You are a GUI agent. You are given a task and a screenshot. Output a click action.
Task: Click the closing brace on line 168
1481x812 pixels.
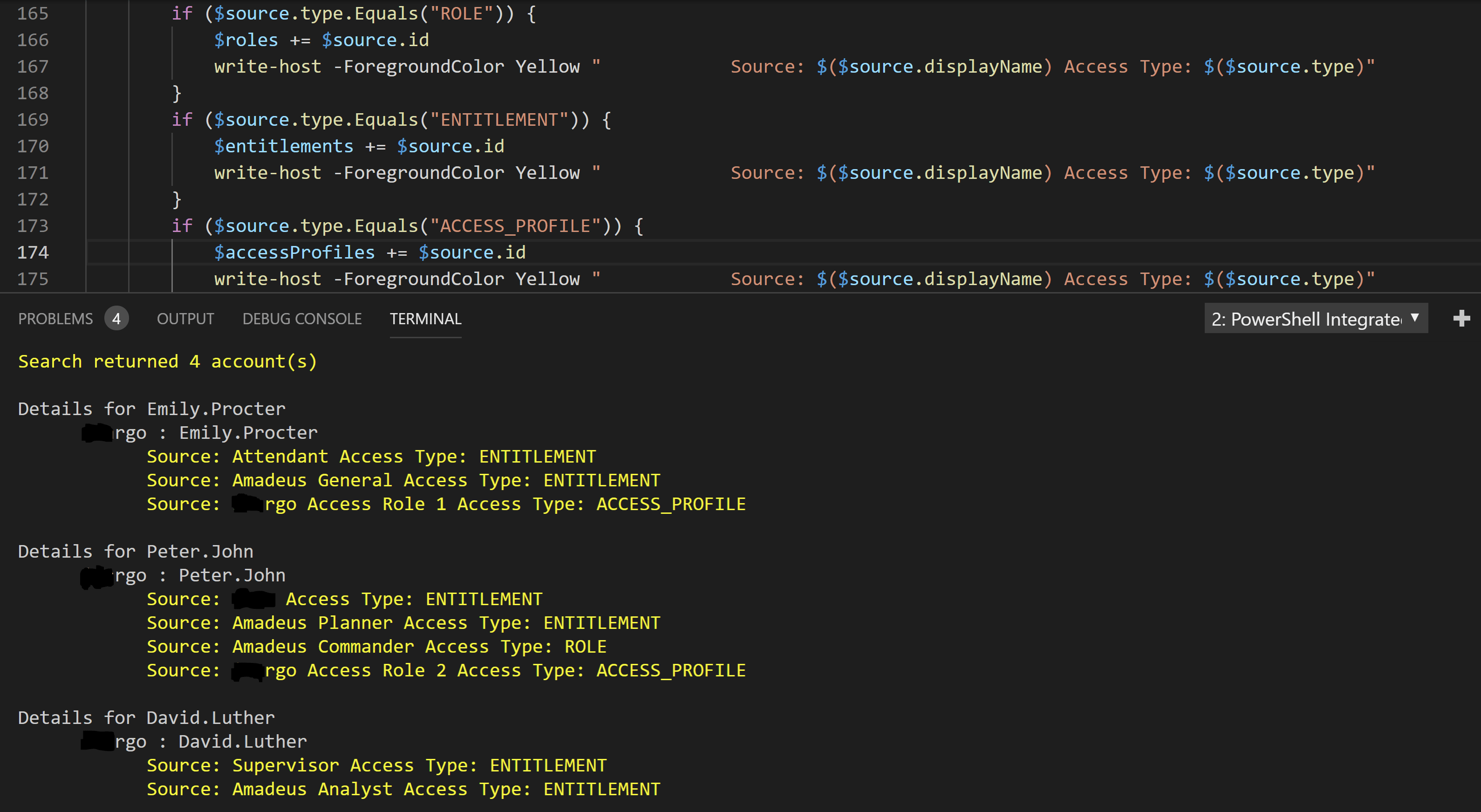tap(177, 93)
